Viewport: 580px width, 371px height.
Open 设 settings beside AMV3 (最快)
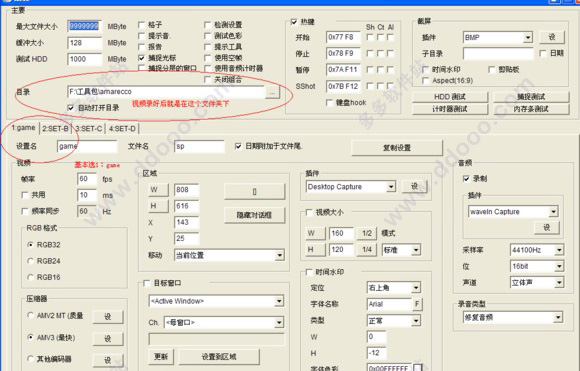pos(108,338)
